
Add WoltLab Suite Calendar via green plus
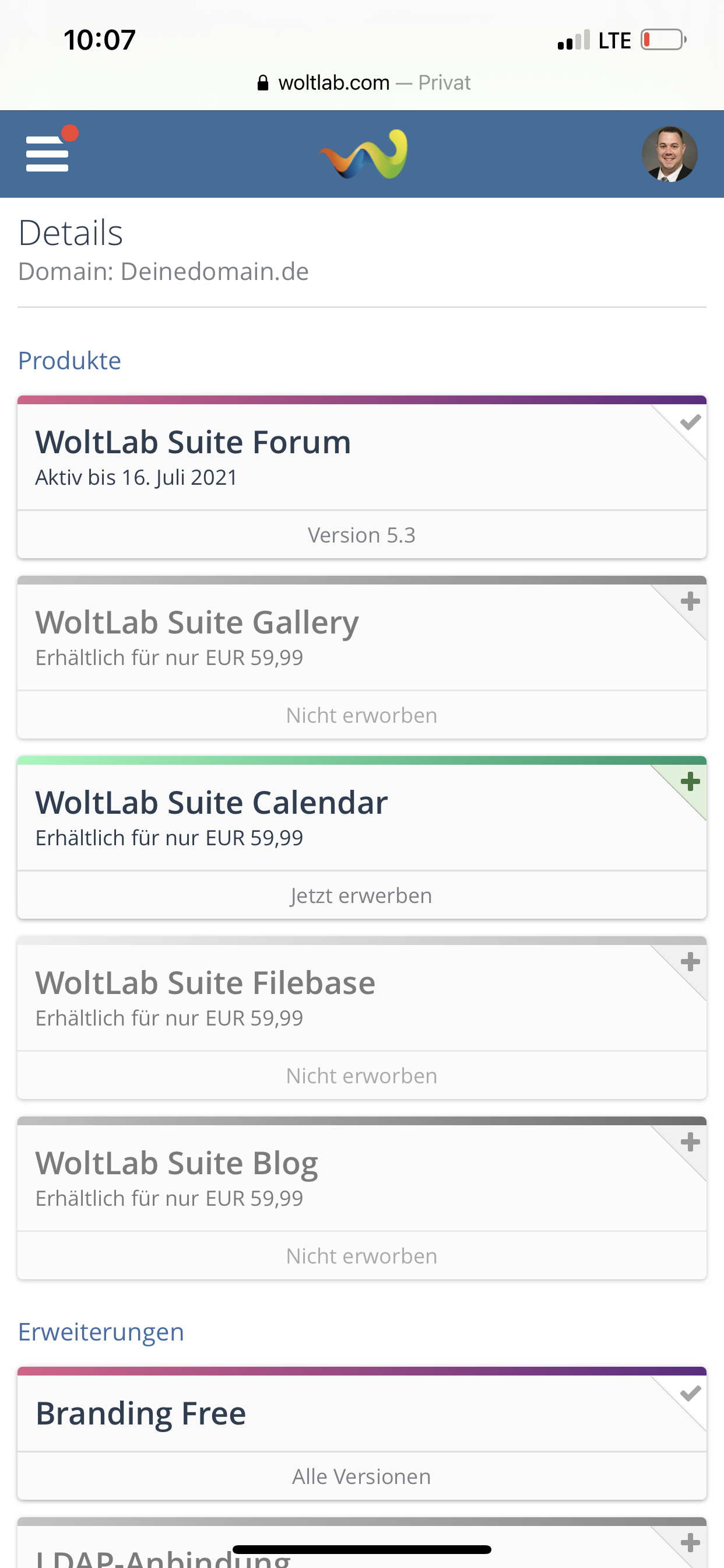coord(690,782)
